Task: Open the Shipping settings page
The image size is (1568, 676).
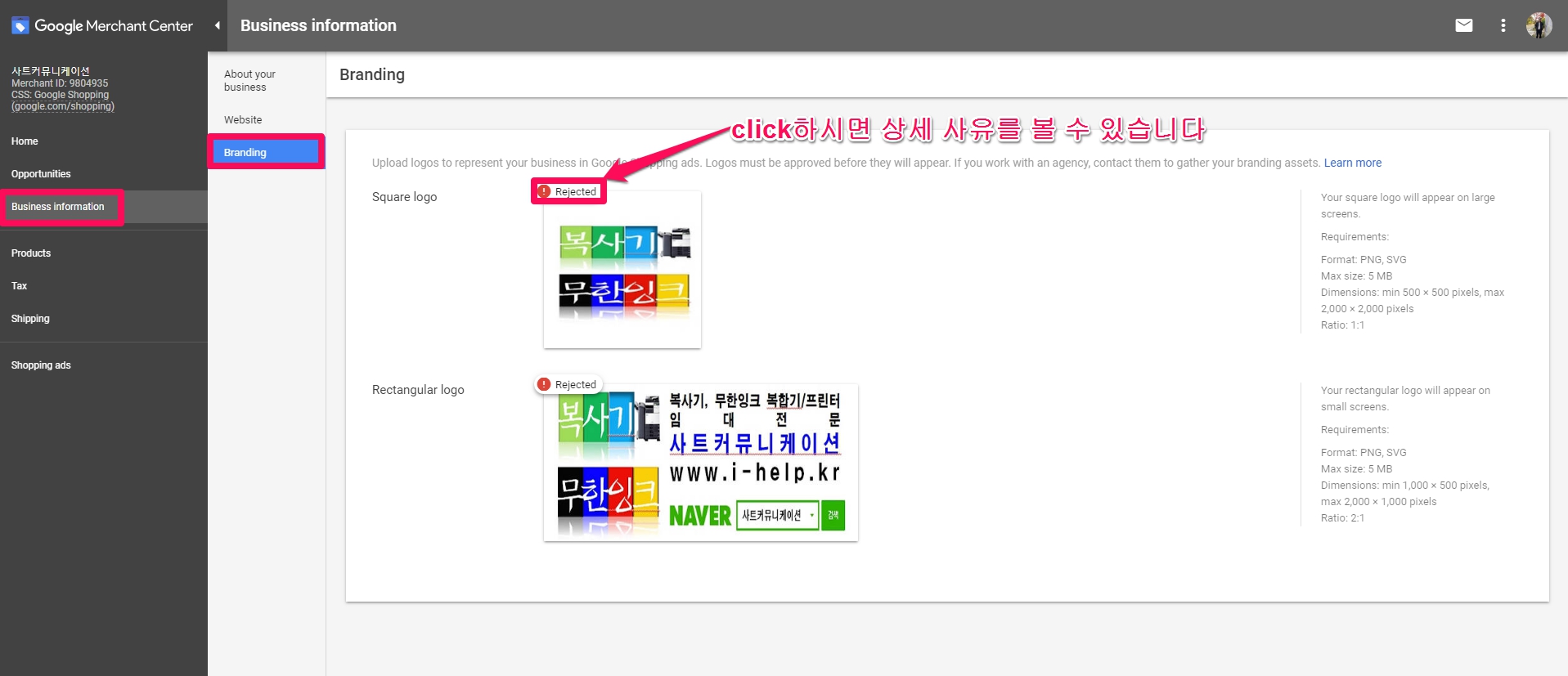Action: tap(30, 319)
